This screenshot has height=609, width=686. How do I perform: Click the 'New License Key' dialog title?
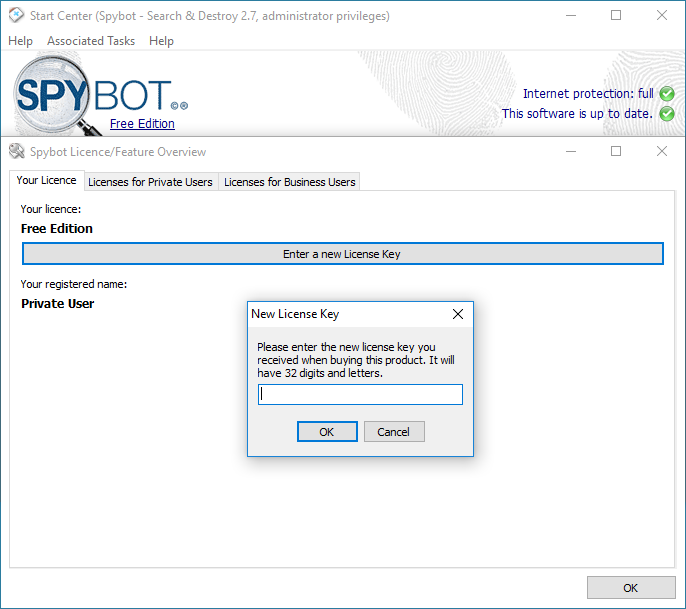[295, 314]
